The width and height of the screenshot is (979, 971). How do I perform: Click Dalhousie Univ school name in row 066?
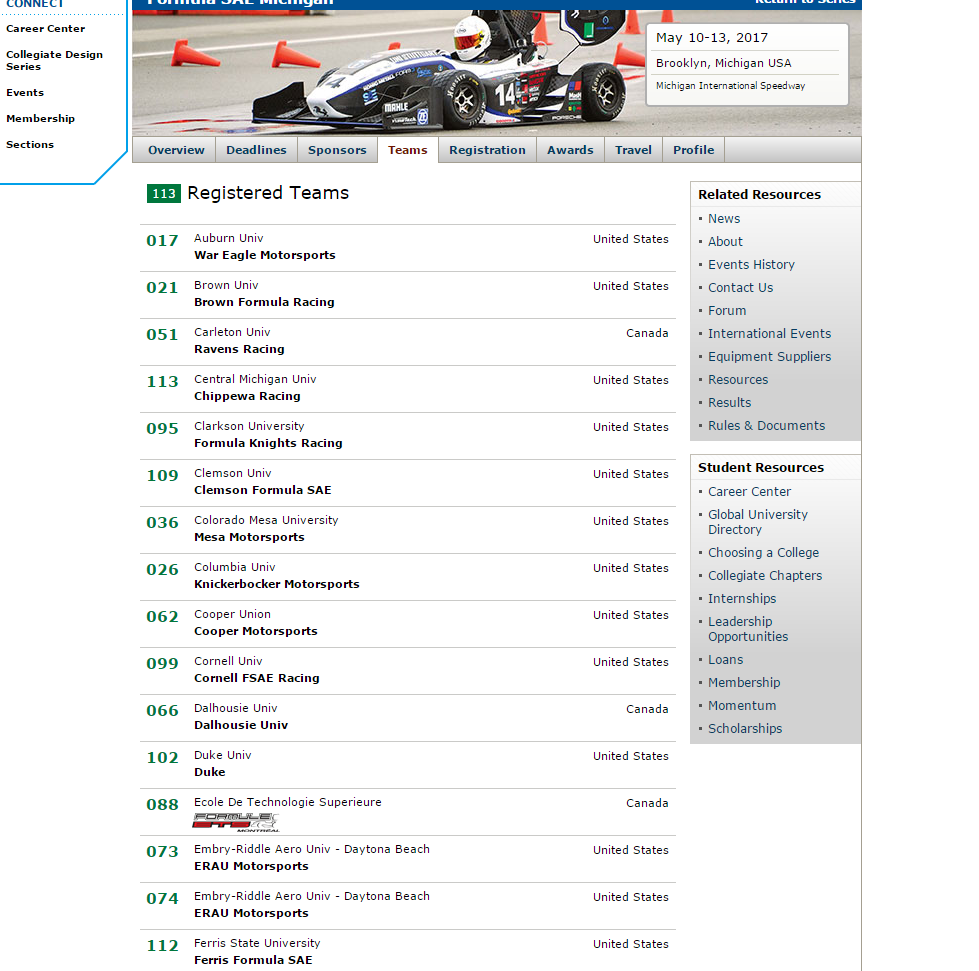[x=235, y=708]
